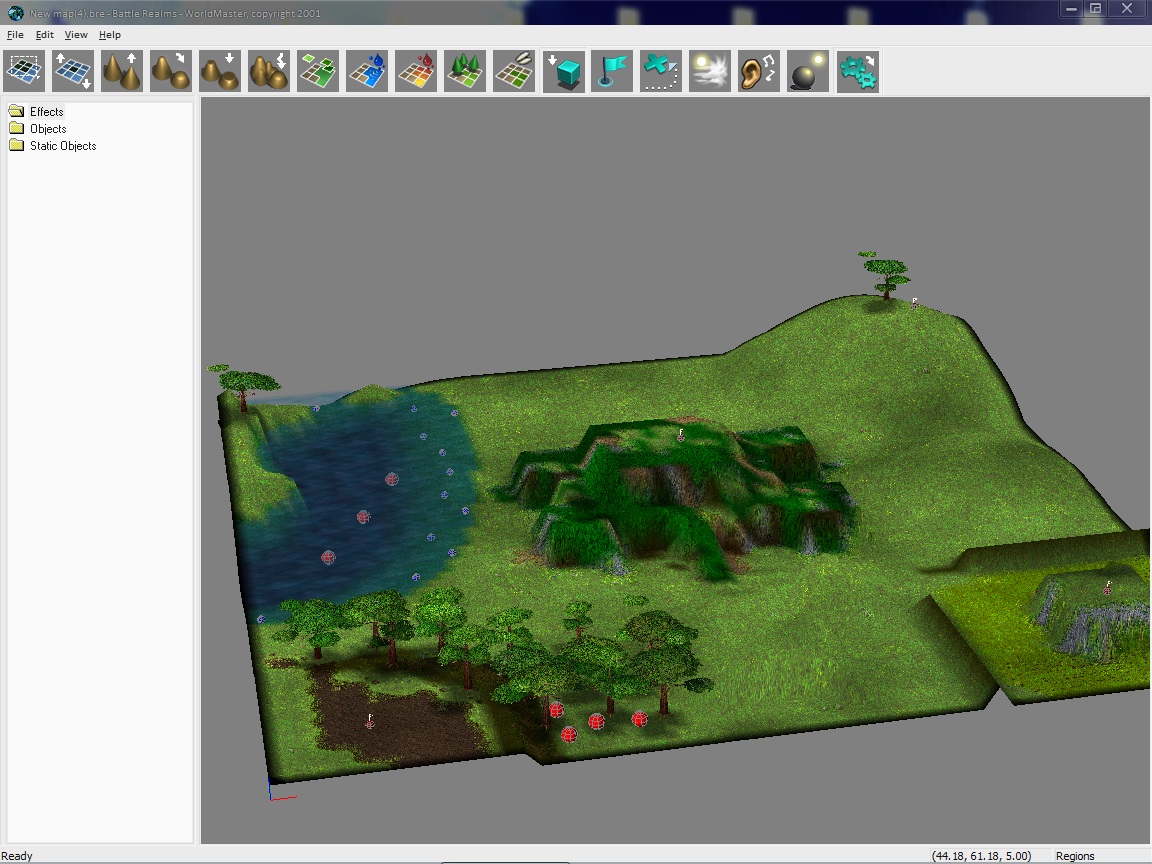Click the tree on top of the far hill
The width and height of the screenshot is (1152, 864).
tap(885, 275)
